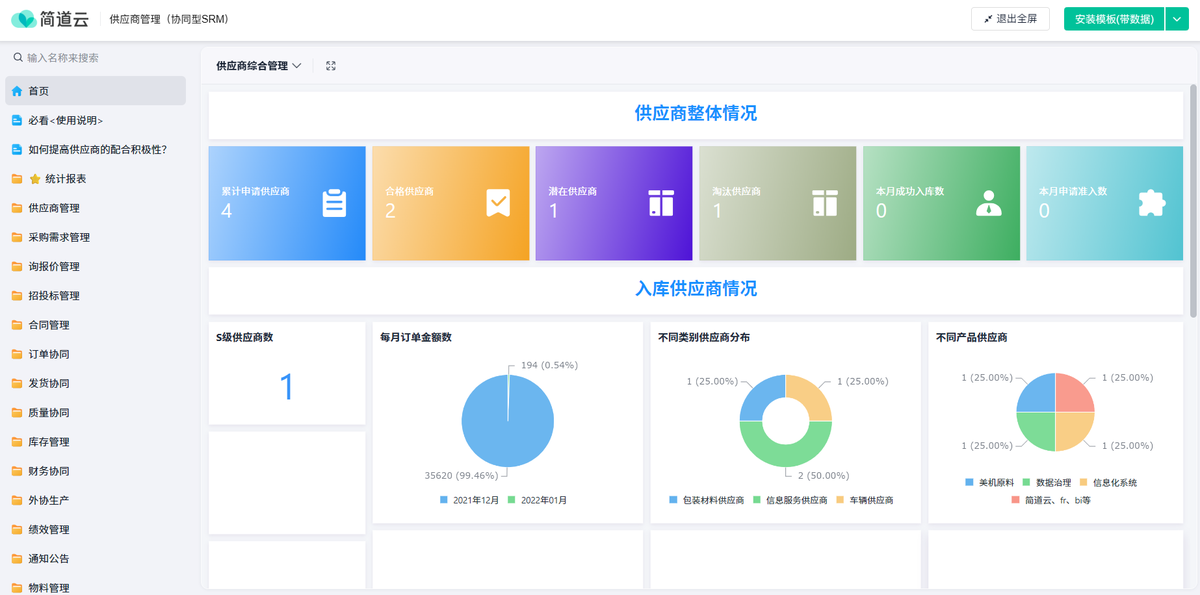The height and width of the screenshot is (595, 1200).
Task: Click 安装模板(带数据) button
Action: [1113, 19]
